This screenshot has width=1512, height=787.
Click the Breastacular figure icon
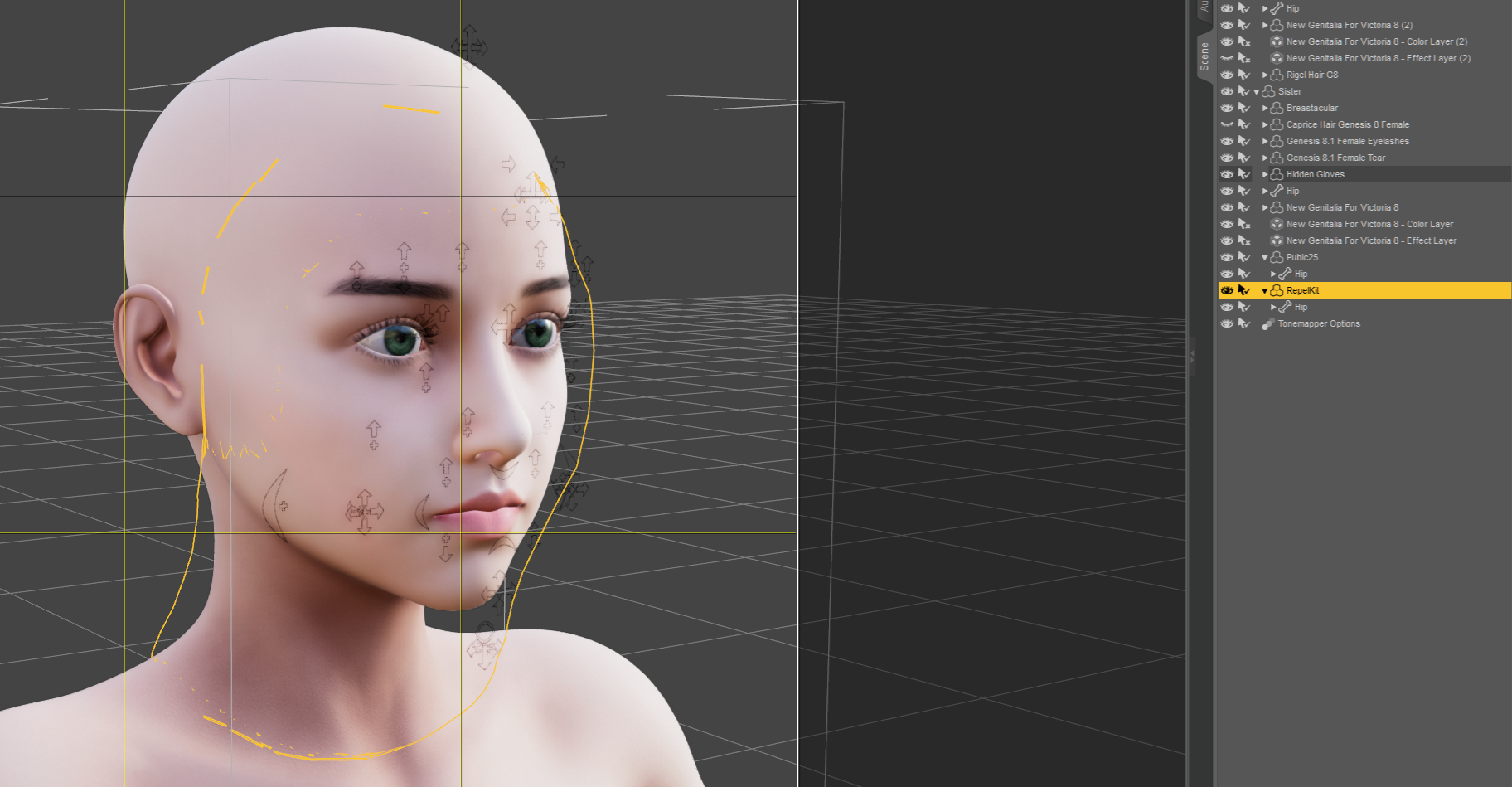pos(1277,108)
